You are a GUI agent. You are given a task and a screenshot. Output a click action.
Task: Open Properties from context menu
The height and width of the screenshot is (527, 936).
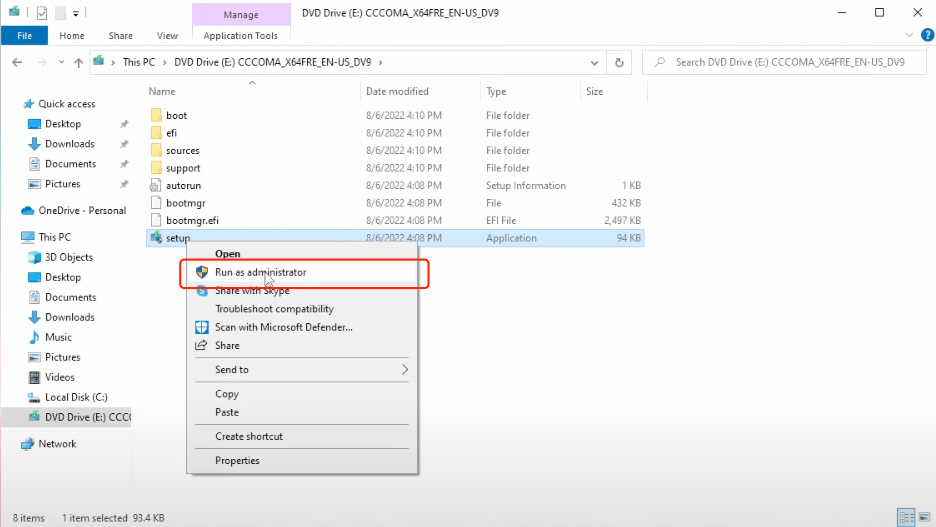pyautogui.click(x=237, y=461)
